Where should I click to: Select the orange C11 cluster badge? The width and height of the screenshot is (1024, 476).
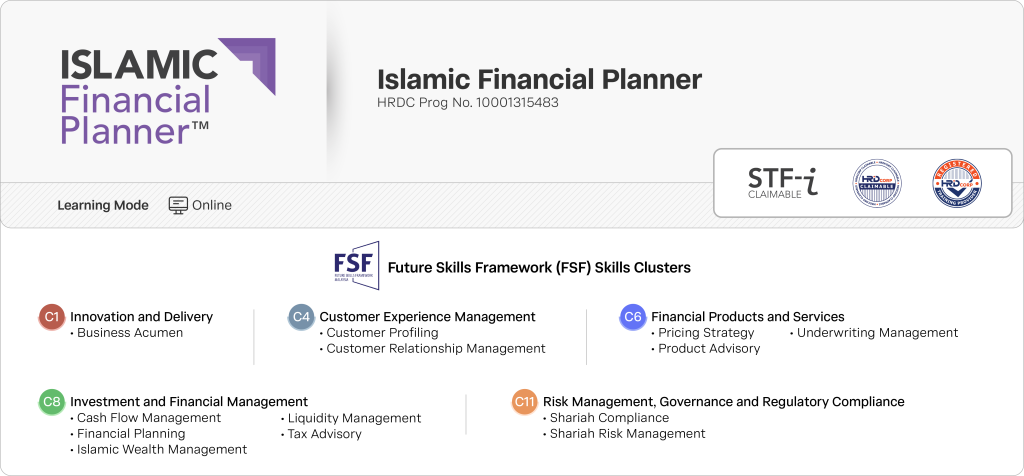(x=524, y=402)
